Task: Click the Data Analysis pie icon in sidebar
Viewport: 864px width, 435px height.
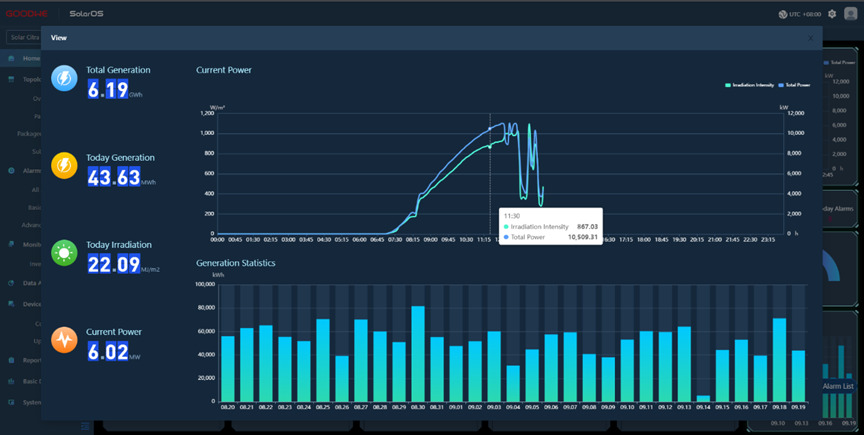Action: 11,283
